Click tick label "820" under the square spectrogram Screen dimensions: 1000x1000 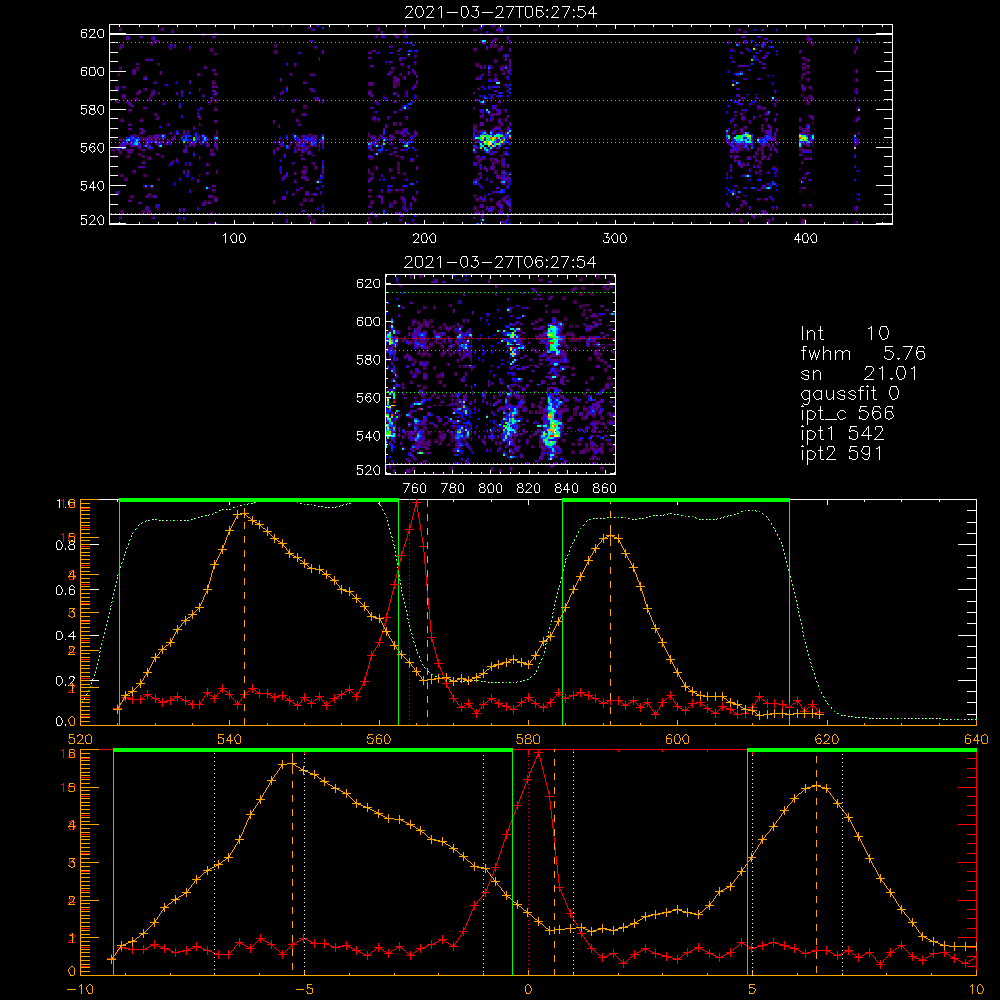pyautogui.click(x=529, y=489)
